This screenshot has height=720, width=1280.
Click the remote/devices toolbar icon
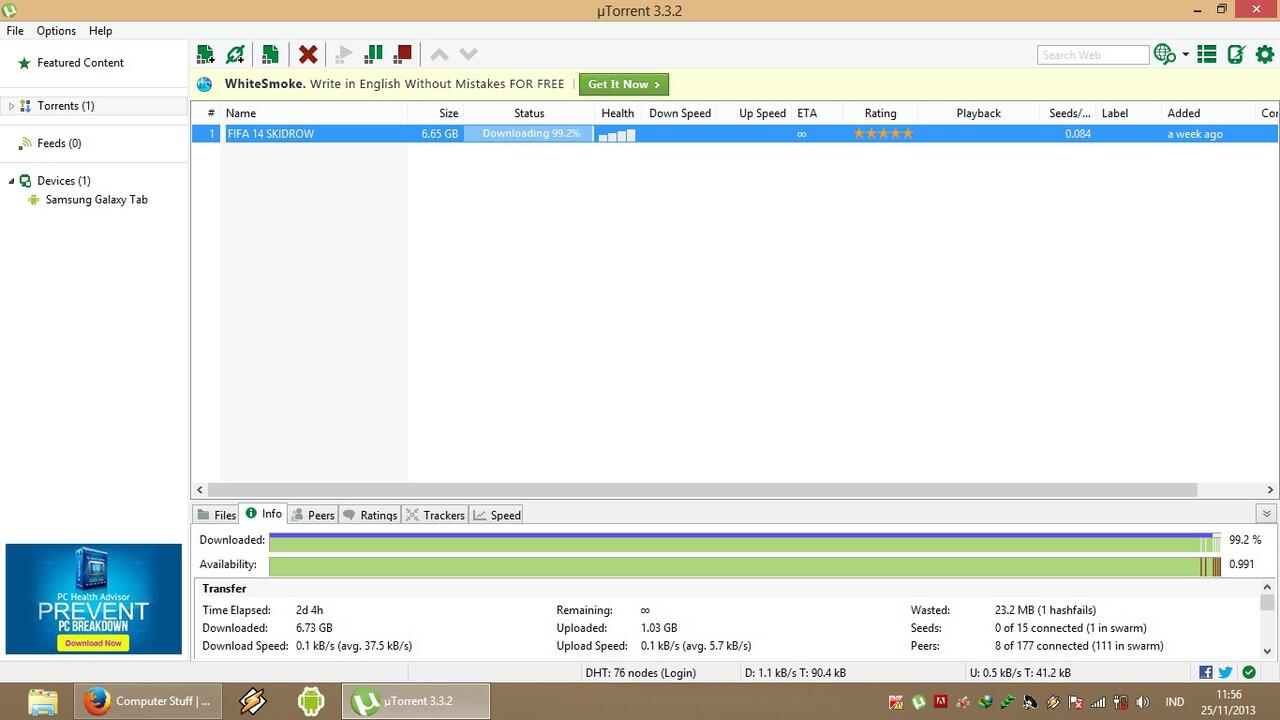click(1236, 54)
